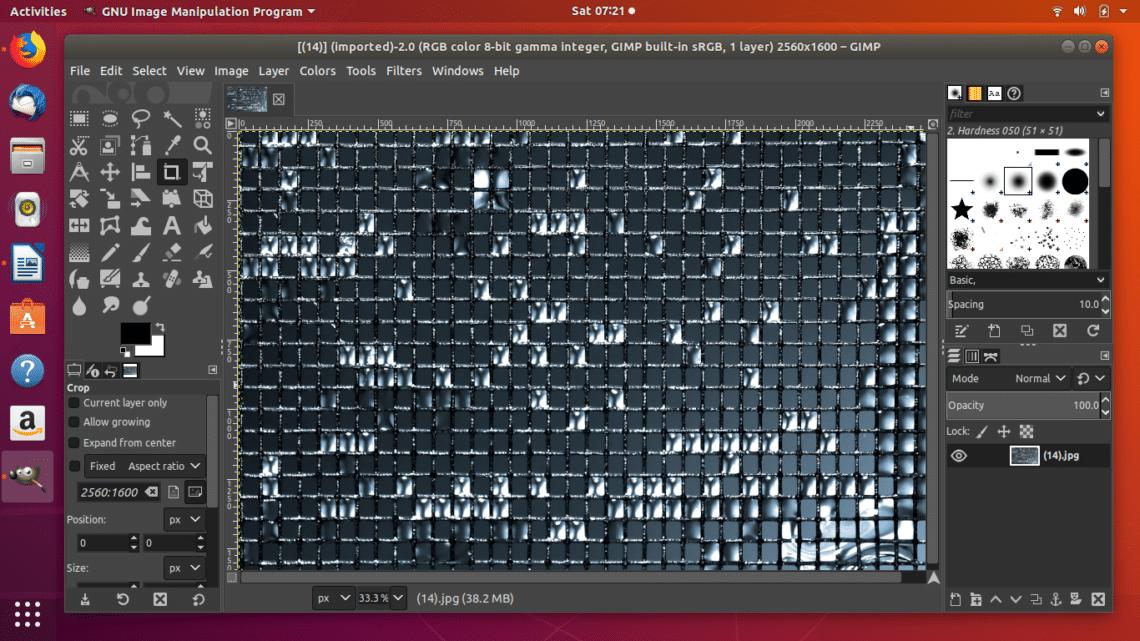The width and height of the screenshot is (1140, 641).
Task: Switch to Patterns tab in brushes dock
Action: pyautogui.click(x=974, y=93)
